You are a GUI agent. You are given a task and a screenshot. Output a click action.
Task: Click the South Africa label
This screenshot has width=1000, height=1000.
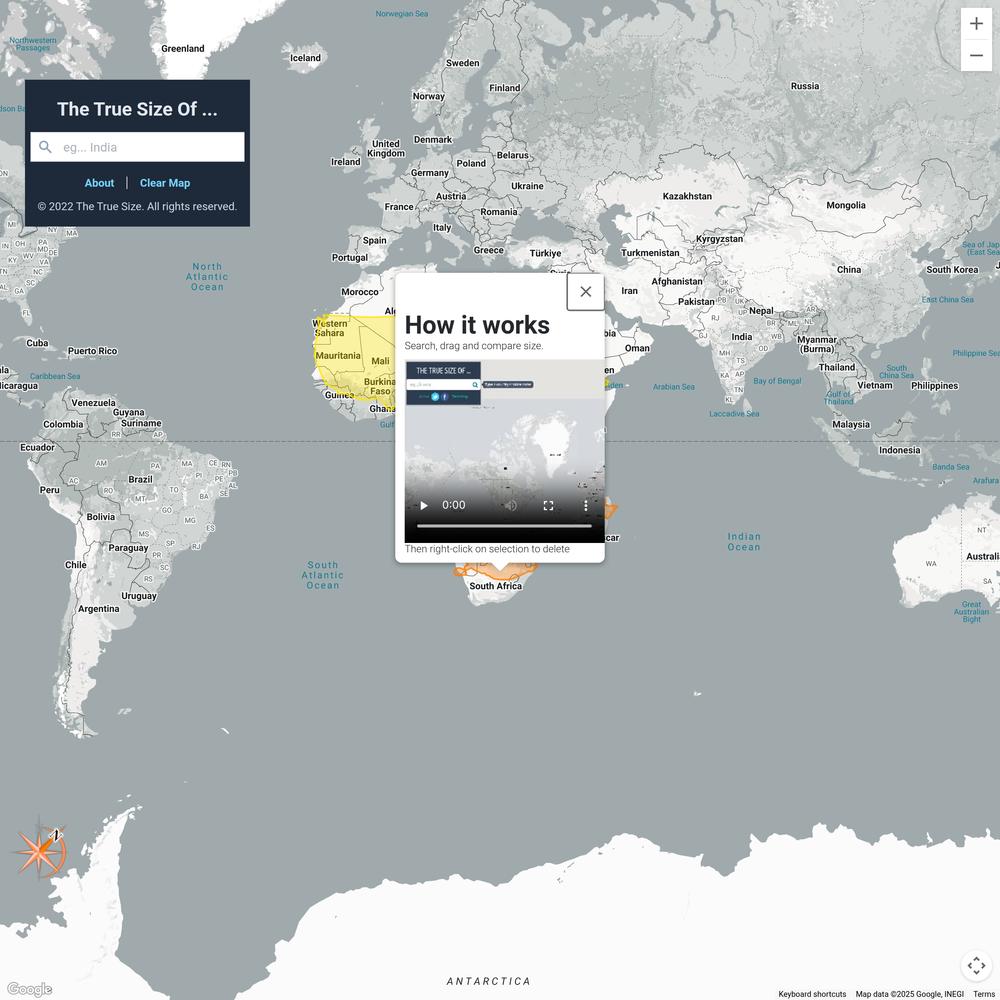496,586
